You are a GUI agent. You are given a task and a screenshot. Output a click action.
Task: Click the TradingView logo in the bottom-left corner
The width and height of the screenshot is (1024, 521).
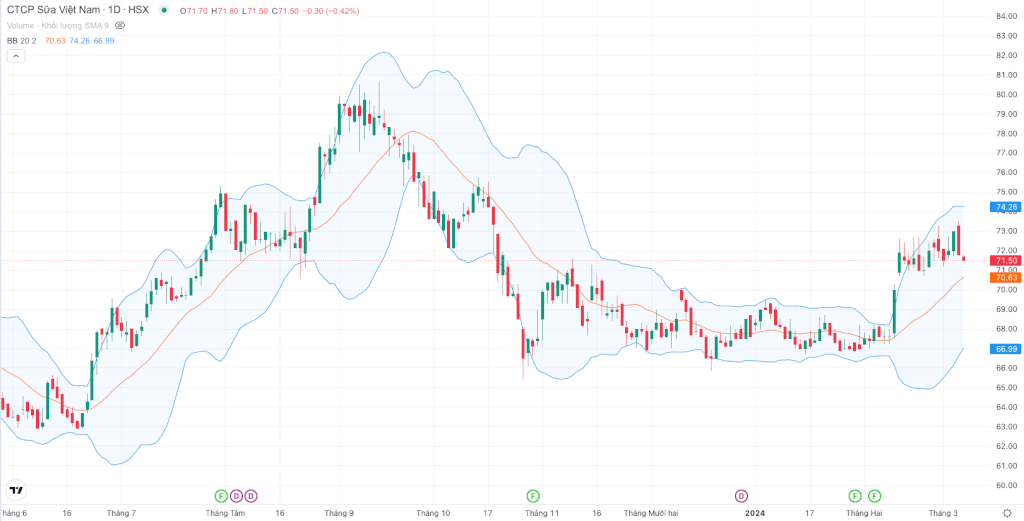16,490
